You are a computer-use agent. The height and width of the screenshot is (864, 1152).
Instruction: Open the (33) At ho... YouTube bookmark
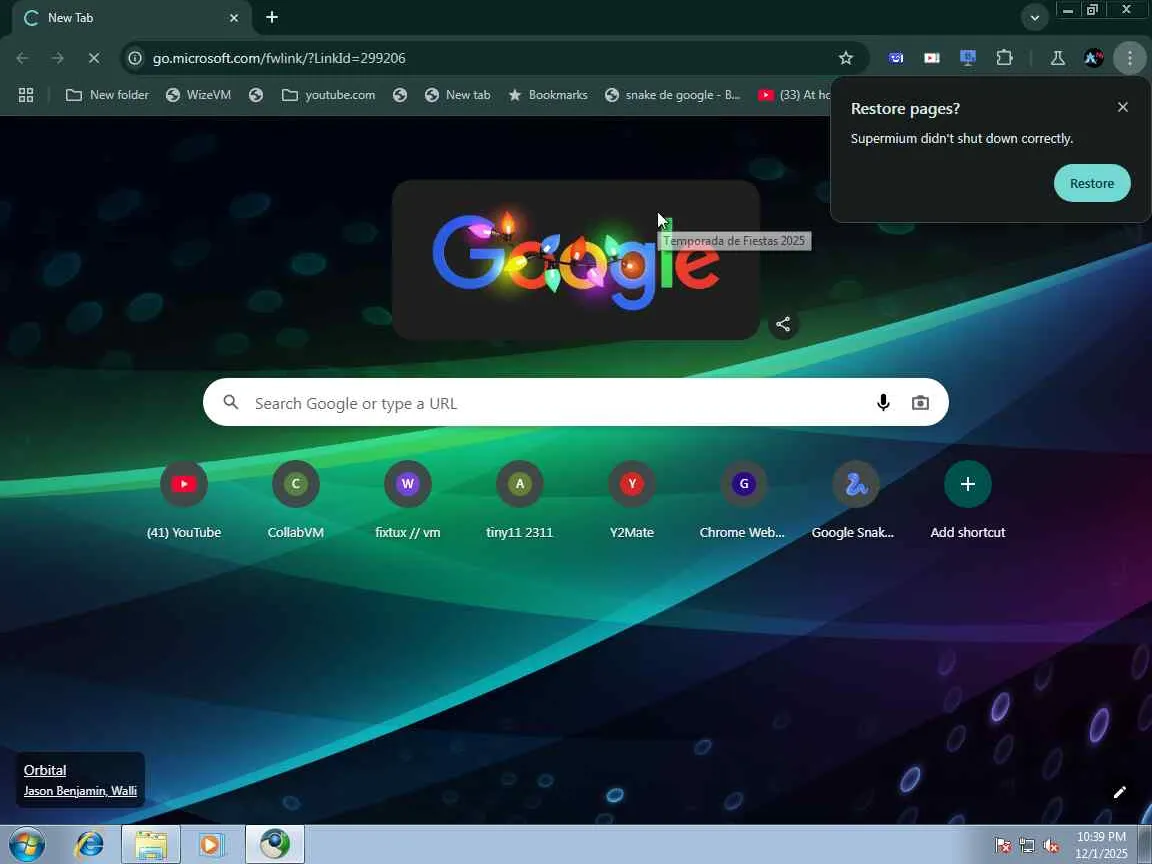click(x=793, y=95)
